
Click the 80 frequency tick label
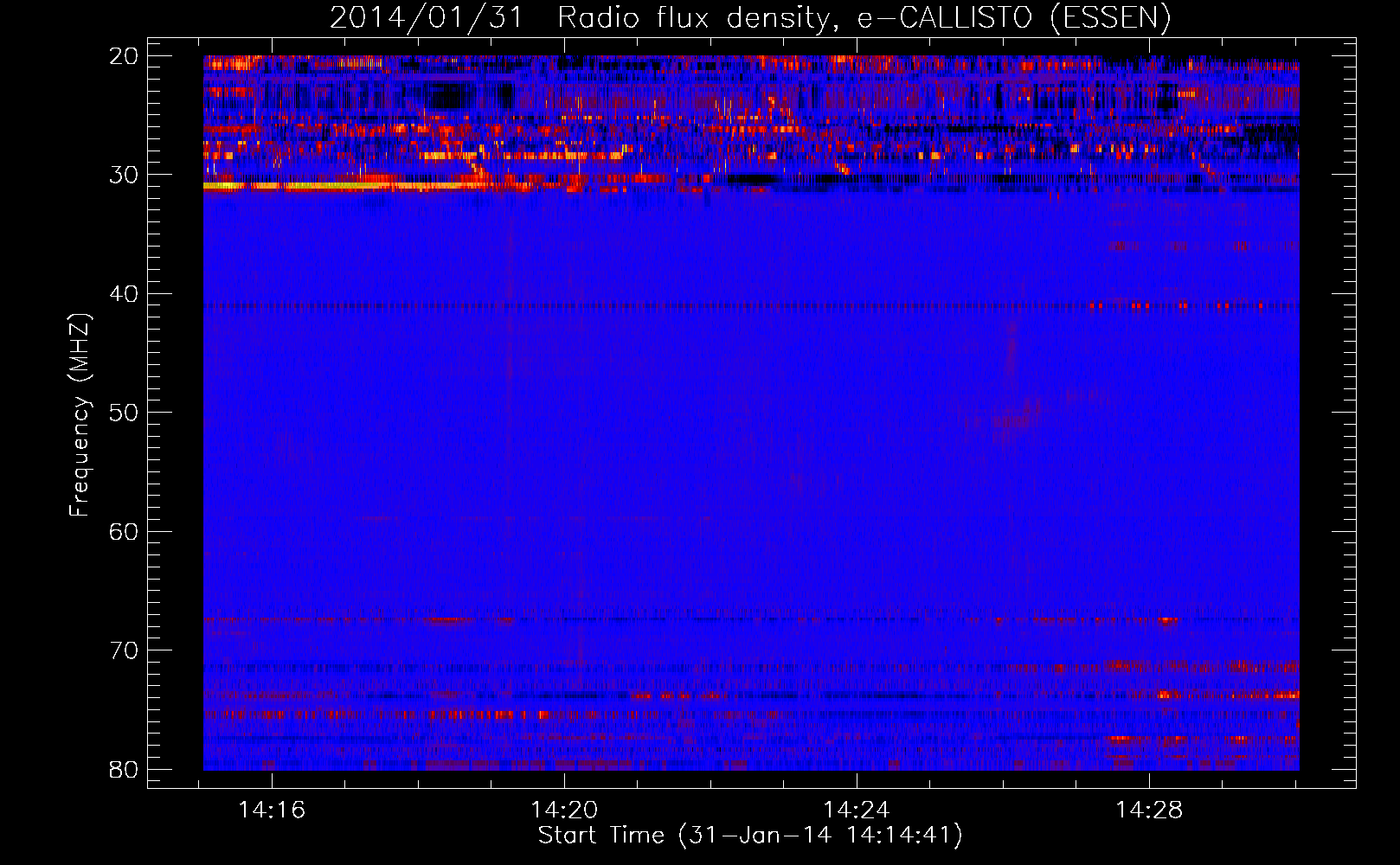pos(124,770)
